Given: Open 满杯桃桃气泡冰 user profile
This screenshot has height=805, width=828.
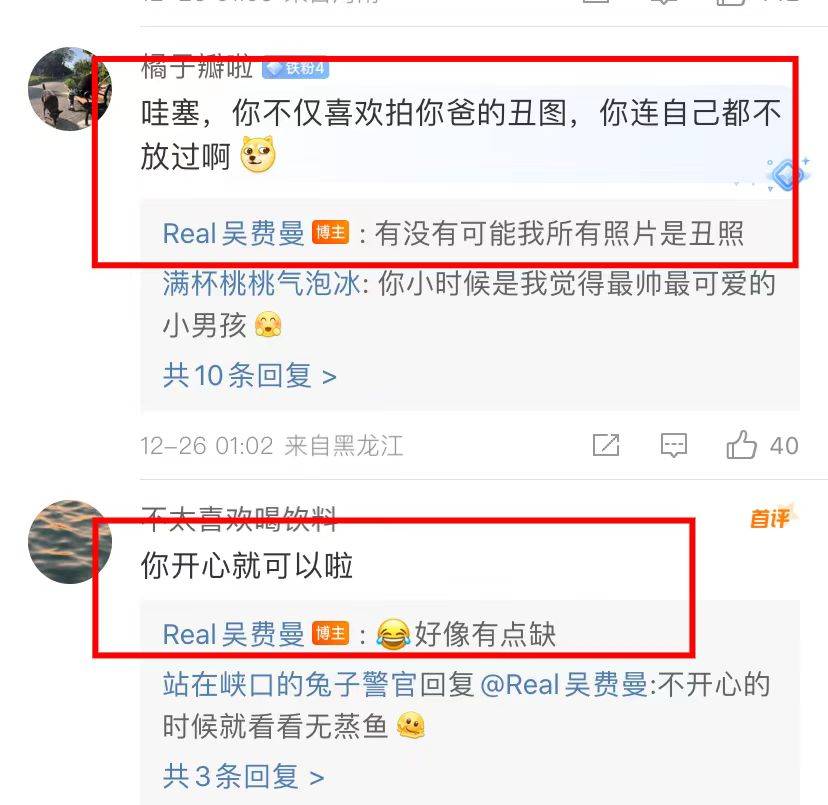Looking at the screenshot, I should [262, 284].
